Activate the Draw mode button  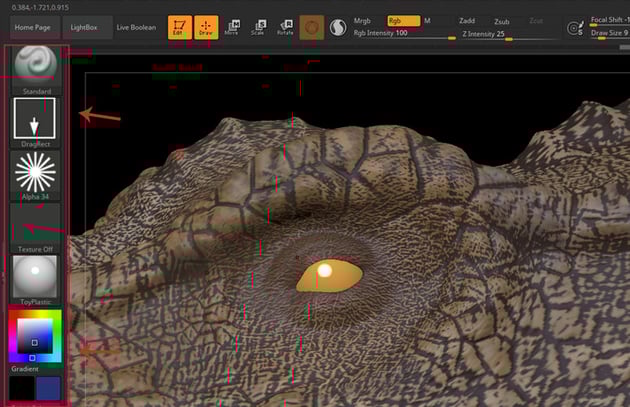pos(207,28)
